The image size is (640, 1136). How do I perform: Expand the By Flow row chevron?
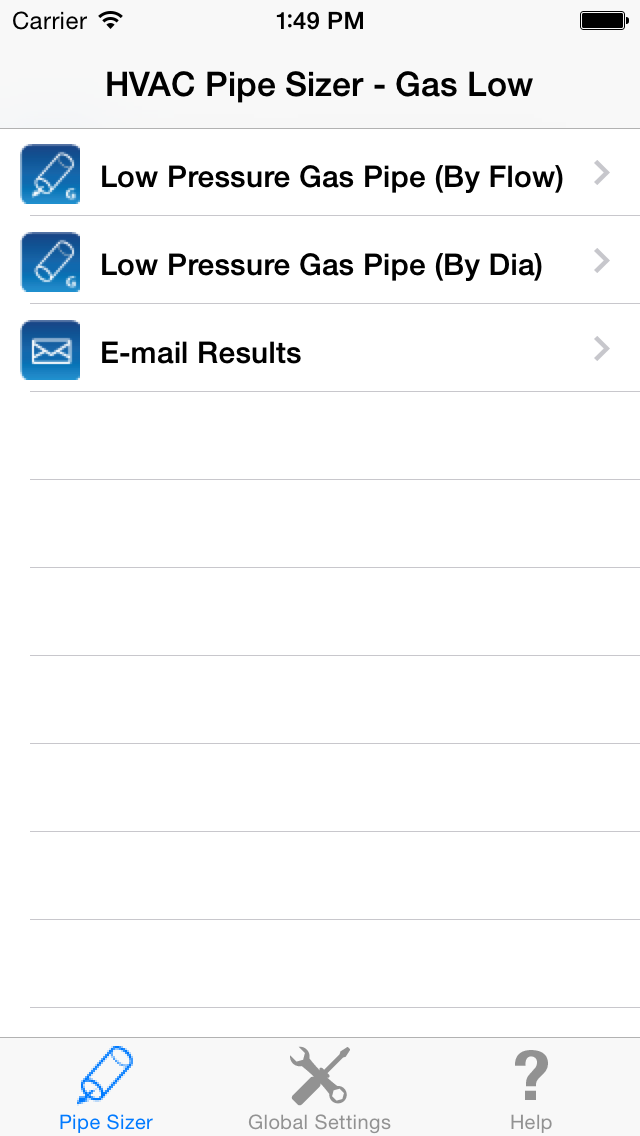tap(602, 173)
